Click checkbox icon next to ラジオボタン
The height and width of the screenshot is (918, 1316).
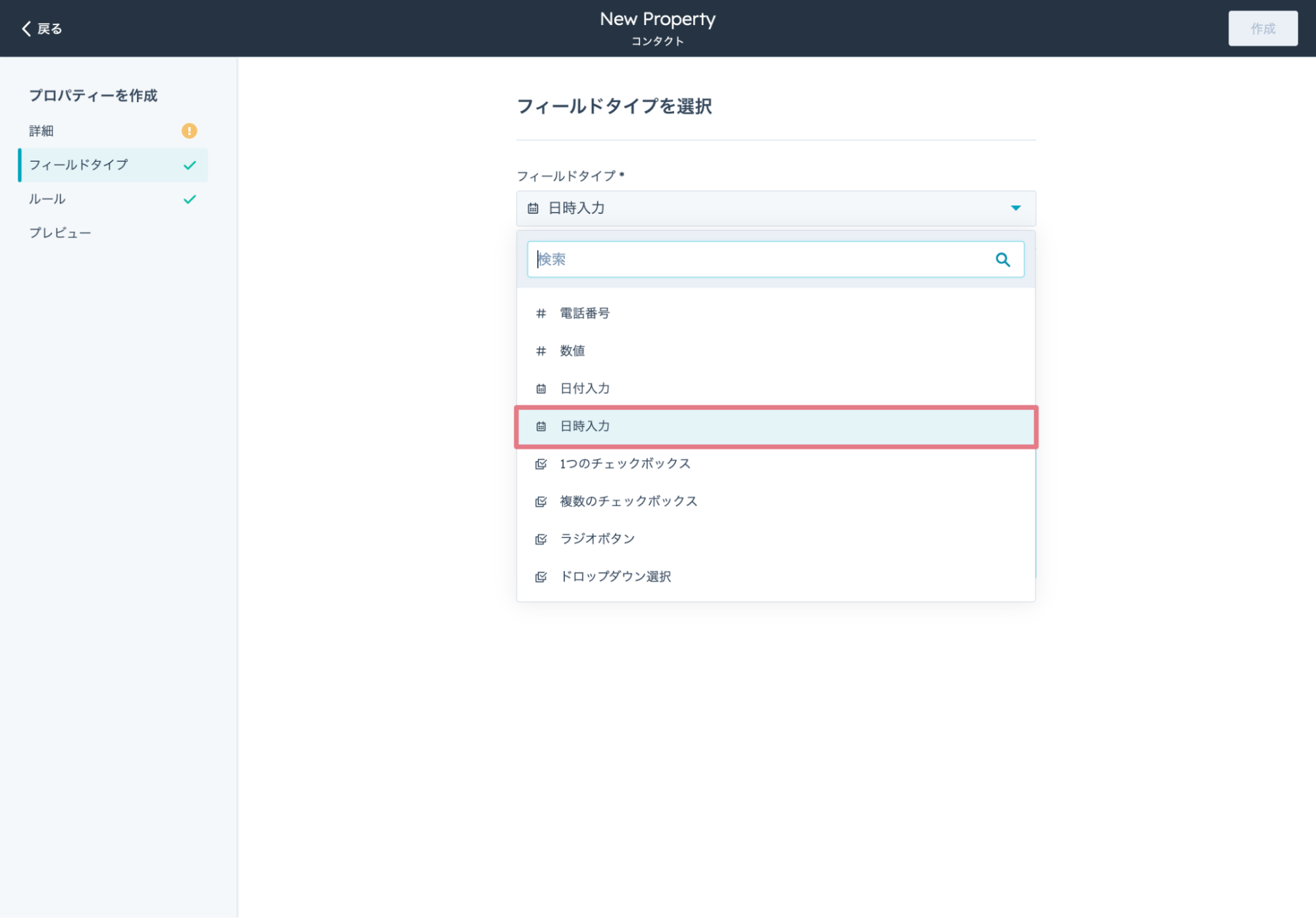pos(540,539)
